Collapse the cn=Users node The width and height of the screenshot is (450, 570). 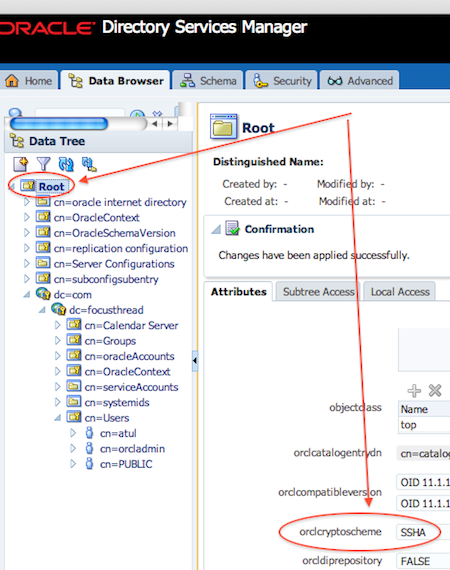tap(57, 418)
